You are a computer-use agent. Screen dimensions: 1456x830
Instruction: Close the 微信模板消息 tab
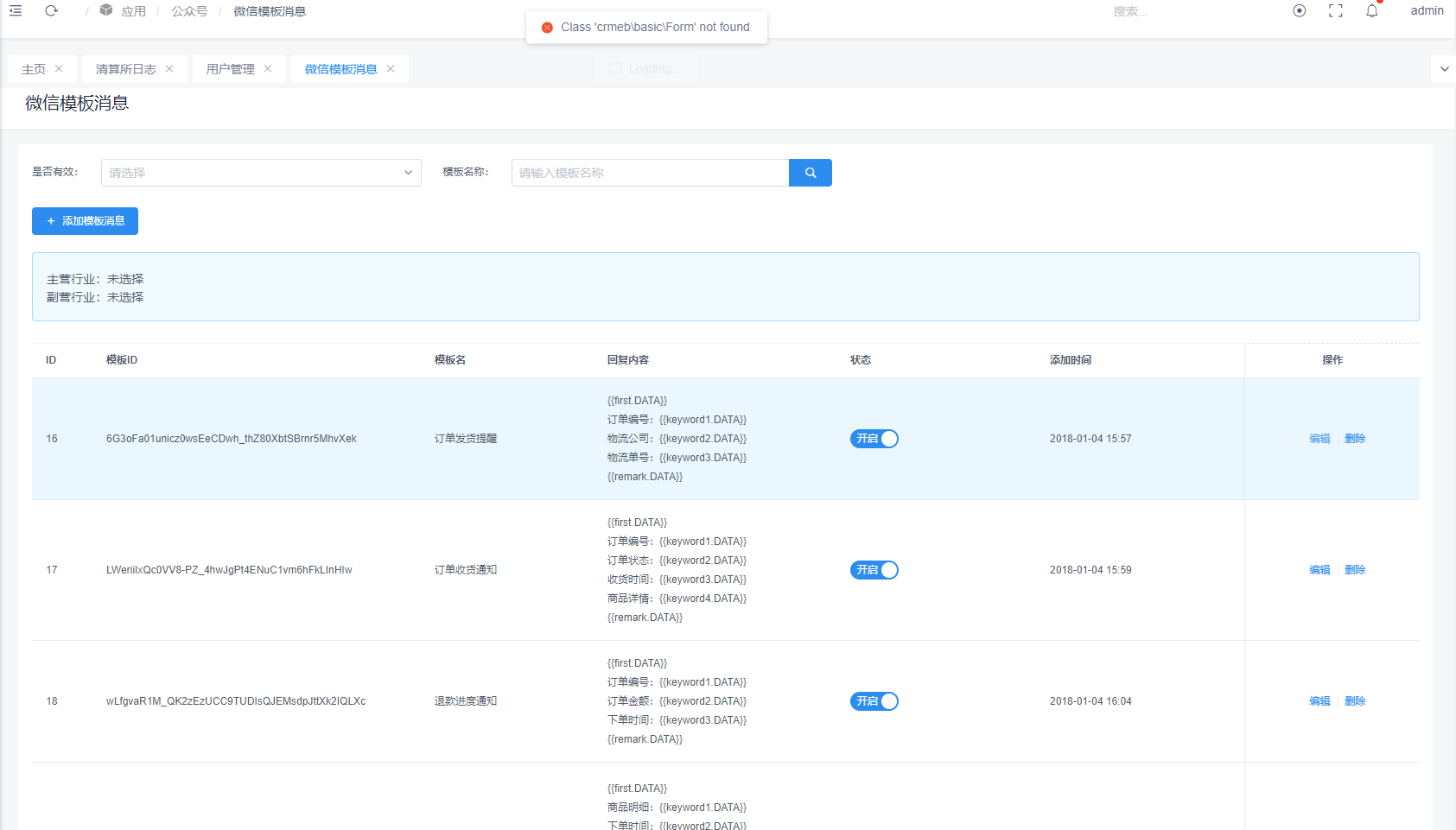[391, 69]
